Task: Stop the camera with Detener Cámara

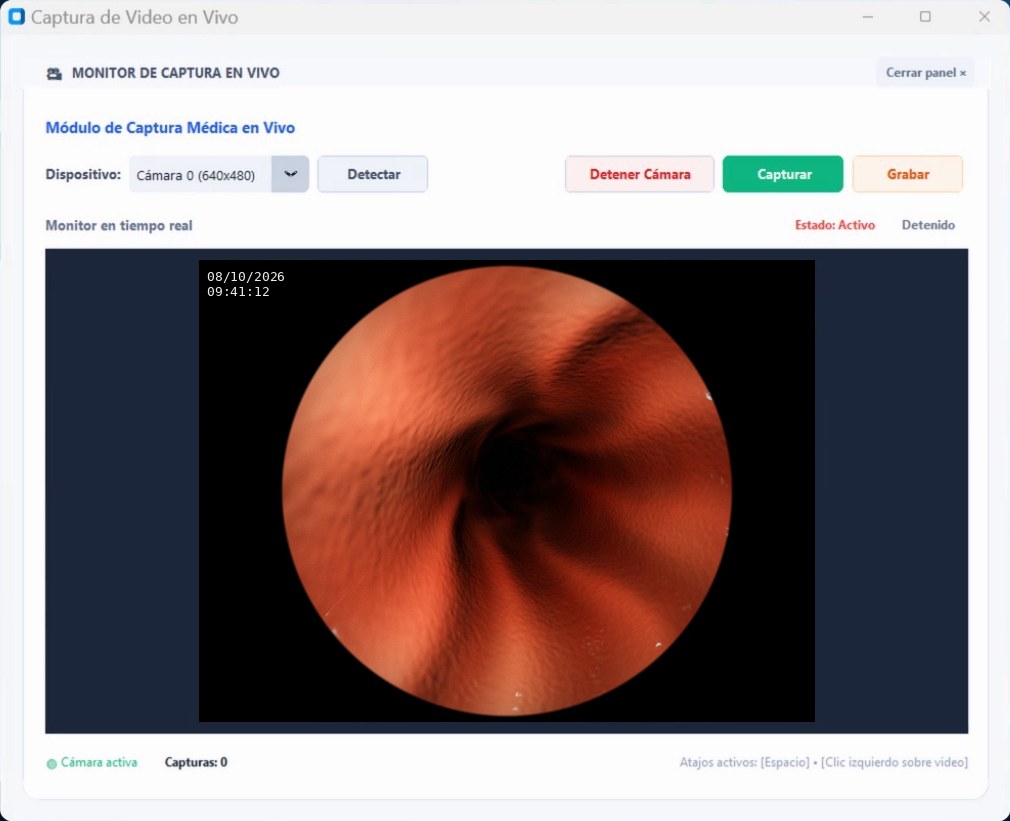Action: tap(640, 174)
